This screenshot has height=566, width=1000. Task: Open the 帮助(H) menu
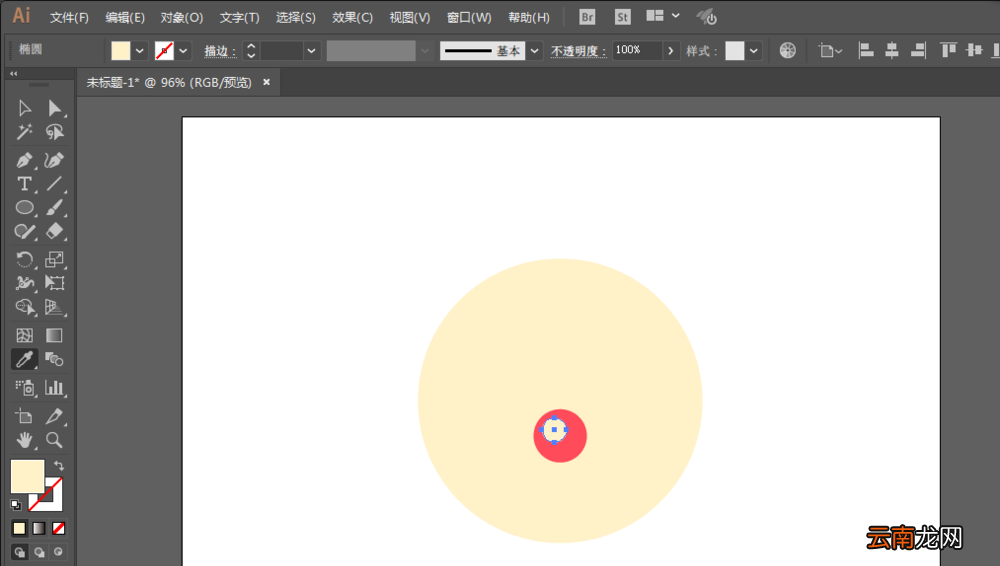pyautogui.click(x=529, y=17)
